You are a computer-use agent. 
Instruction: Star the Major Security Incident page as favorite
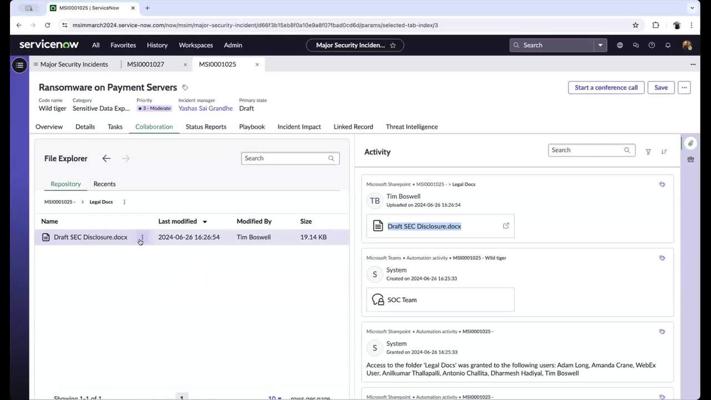coord(393,45)
